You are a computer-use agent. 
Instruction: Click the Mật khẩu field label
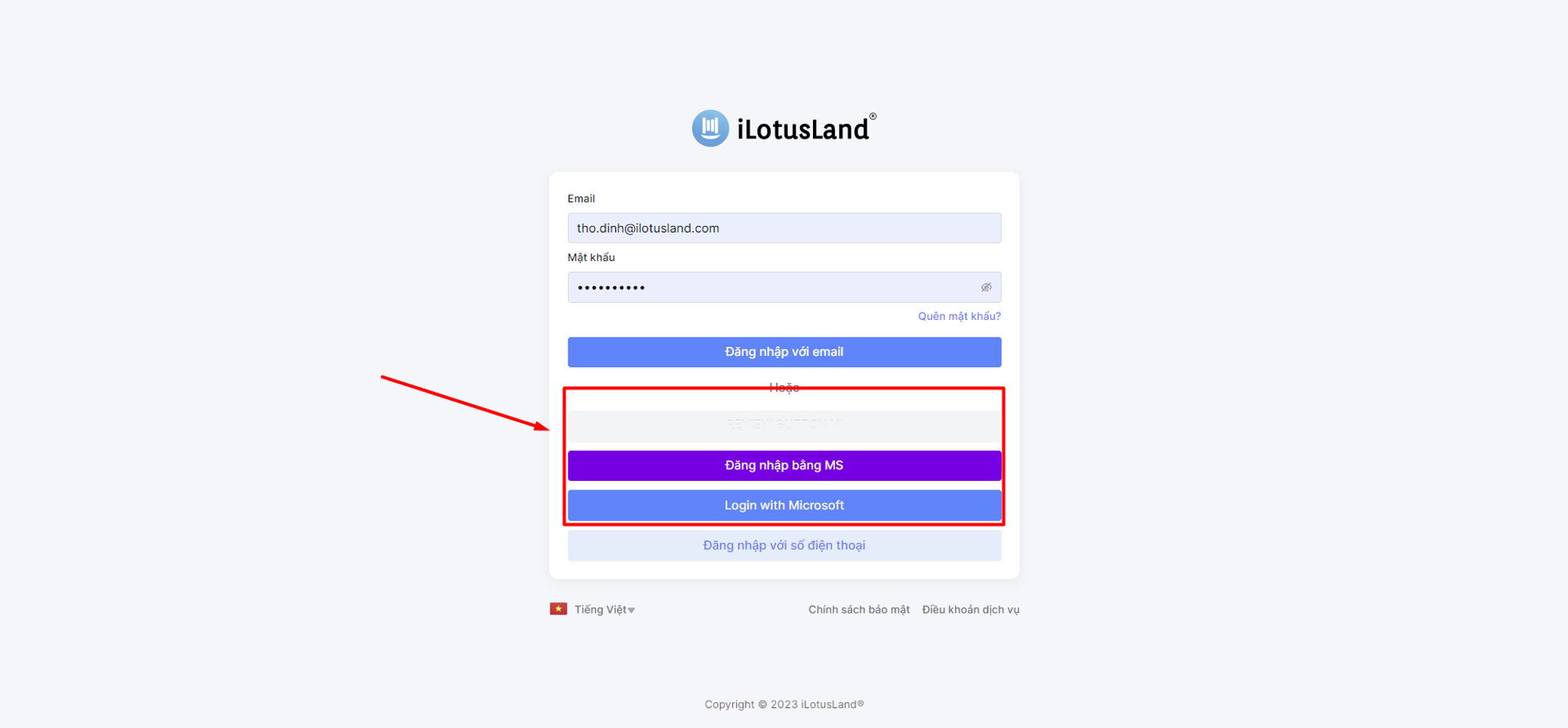pos(591,257)
